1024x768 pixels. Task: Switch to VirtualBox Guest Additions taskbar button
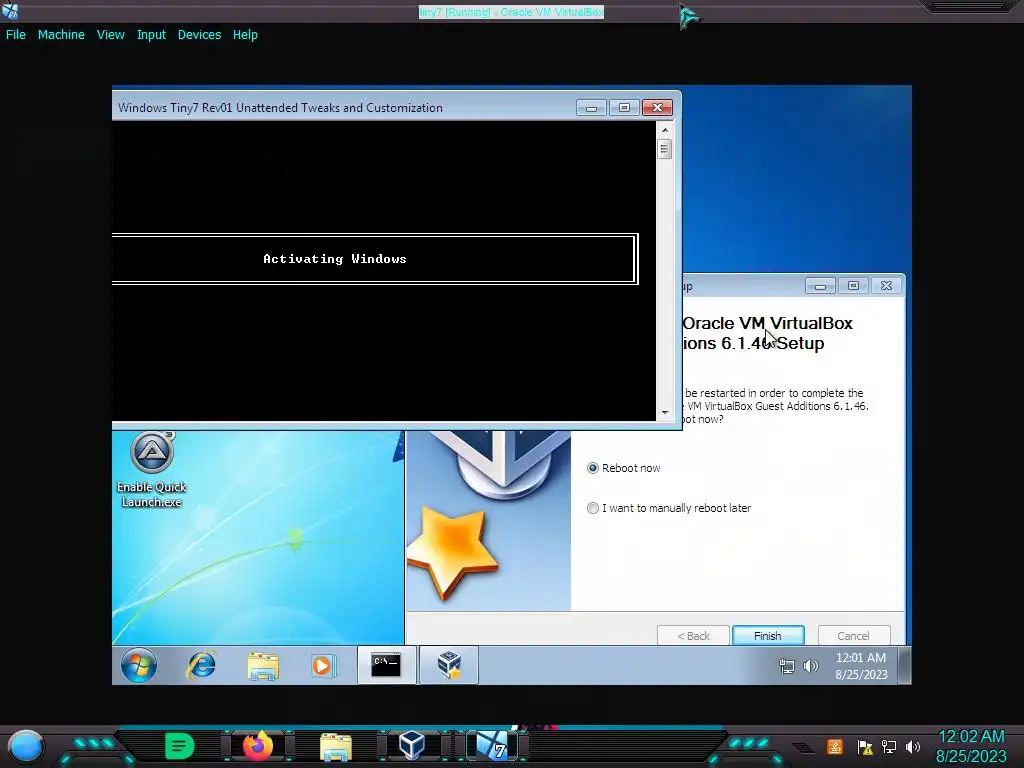click(449, 665)
